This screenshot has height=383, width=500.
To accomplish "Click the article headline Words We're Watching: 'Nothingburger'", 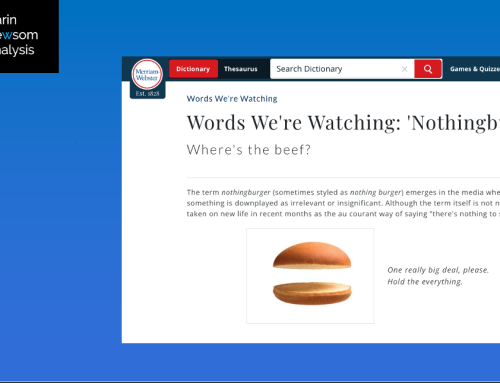I will pyautogui.click(x=343, y=123).
